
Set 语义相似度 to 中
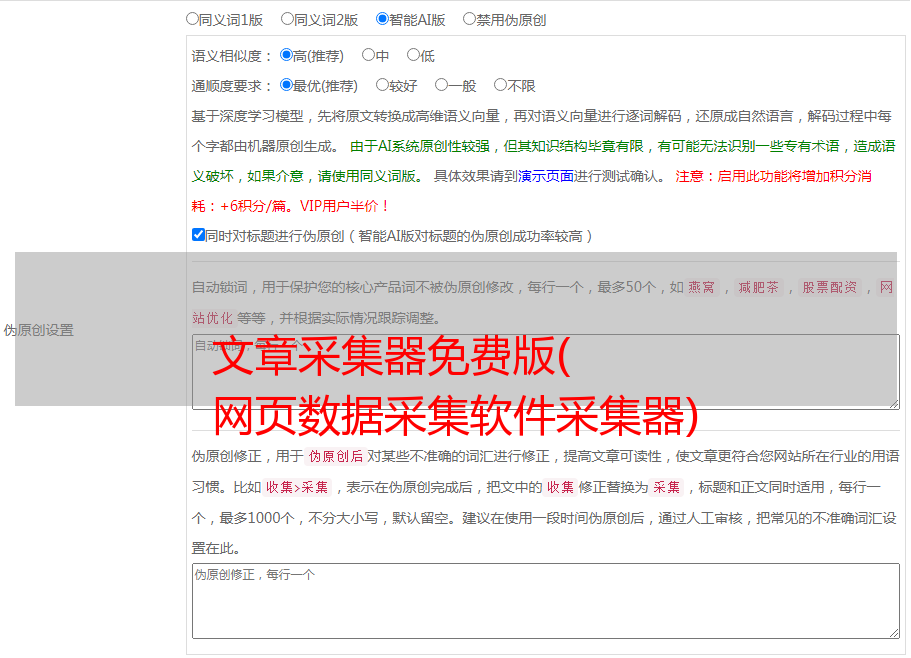(368, 56)
